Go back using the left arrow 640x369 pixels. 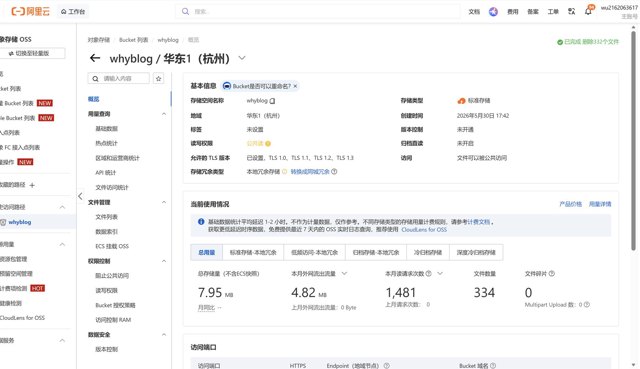(x=95, y=58)
